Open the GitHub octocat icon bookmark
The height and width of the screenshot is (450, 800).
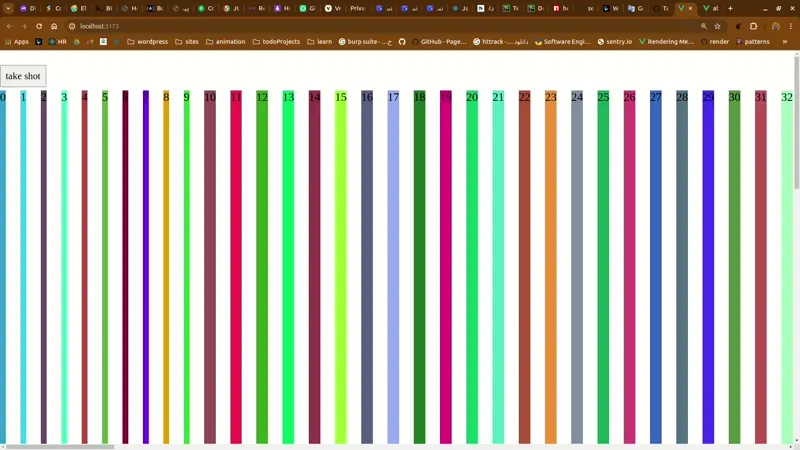pos(402,42)
